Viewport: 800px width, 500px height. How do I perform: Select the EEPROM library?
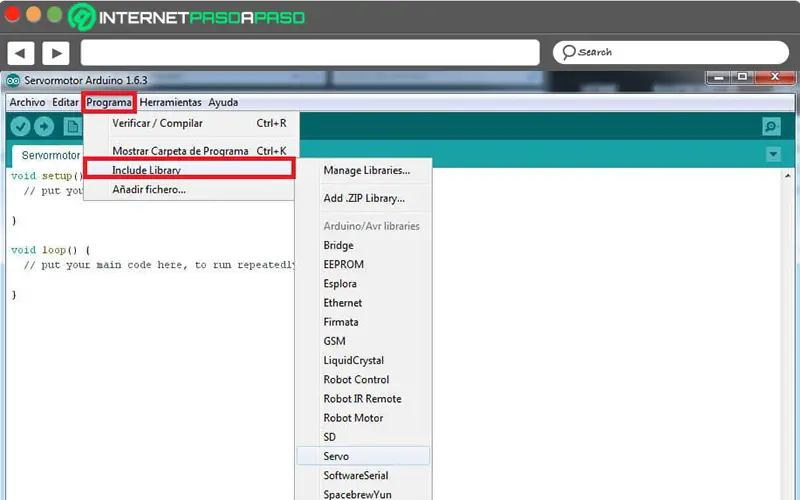[x=364, y=264]
